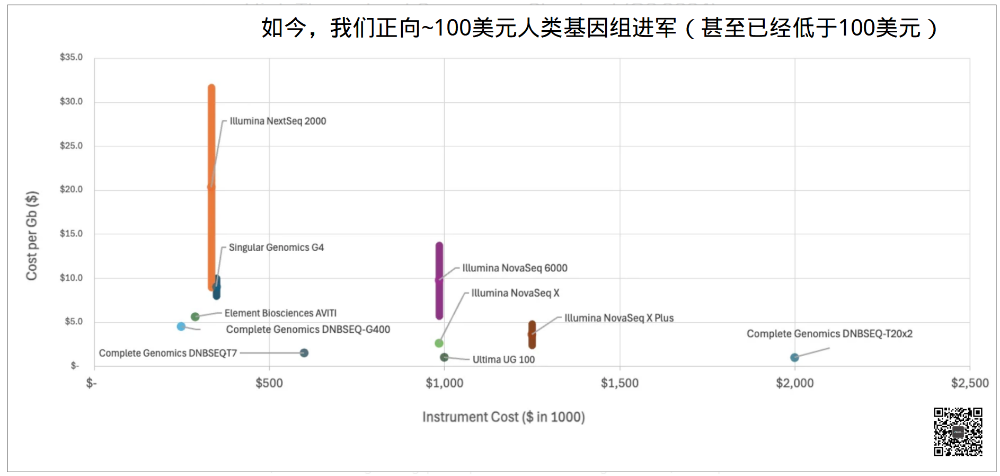Click the DNBSEQ-T20x2 data point marker

[x=795, y=357]
